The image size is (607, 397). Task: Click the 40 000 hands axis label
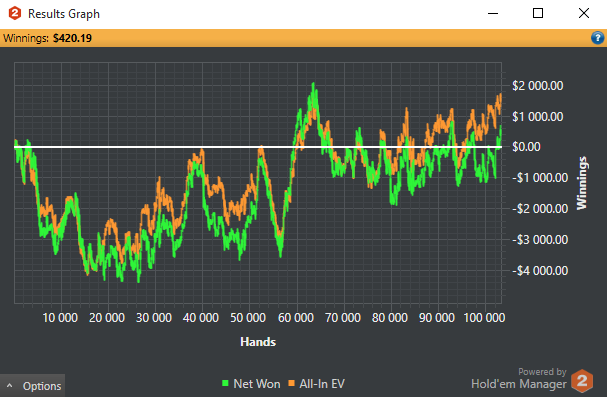(x=201, y=318)
